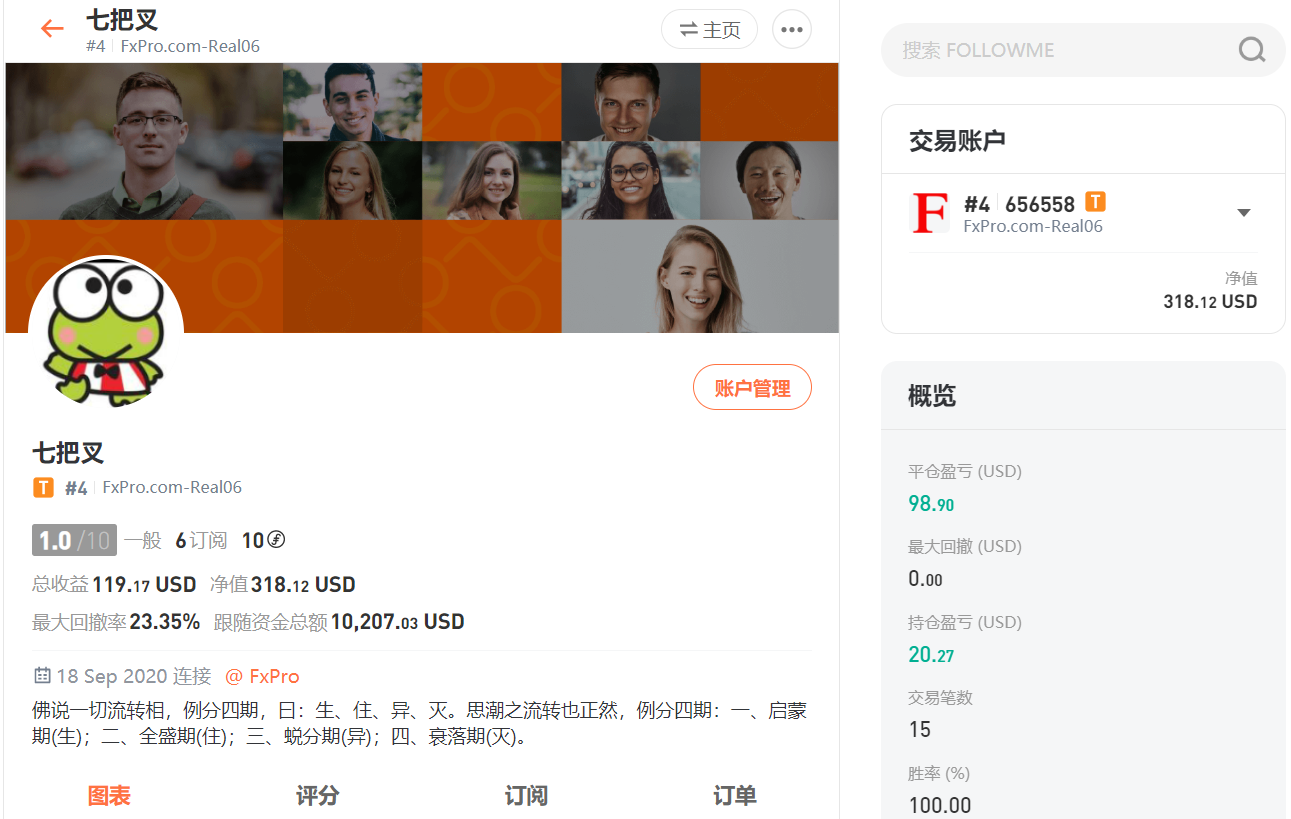Click the orange T badge beside 656558

click(x=1096, y=202)
